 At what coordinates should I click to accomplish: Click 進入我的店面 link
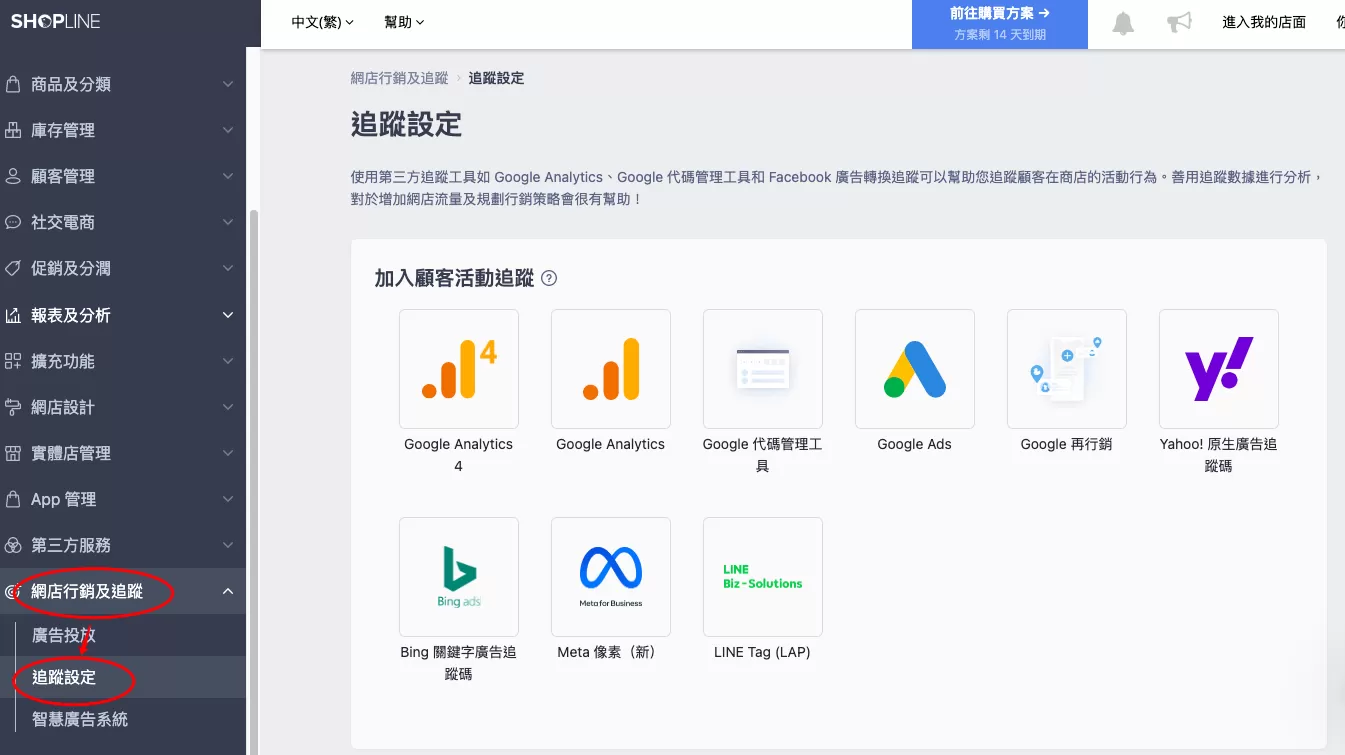(x=1264, y=22)
